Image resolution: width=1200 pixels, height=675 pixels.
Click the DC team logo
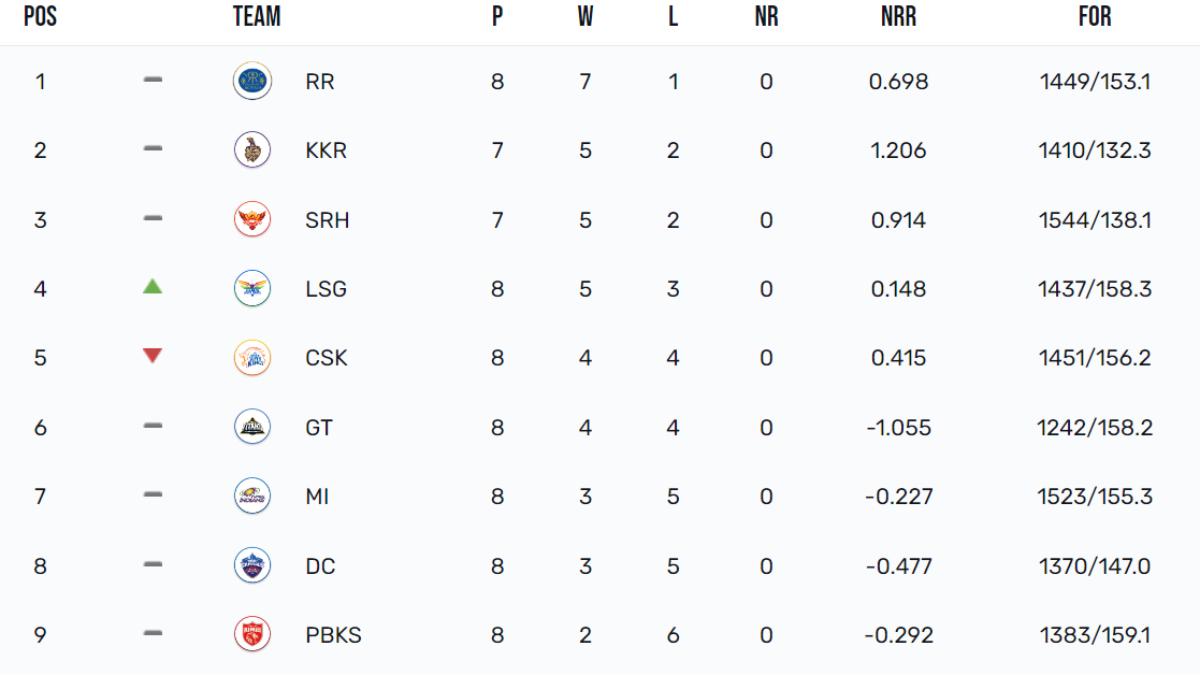[252, 566]
